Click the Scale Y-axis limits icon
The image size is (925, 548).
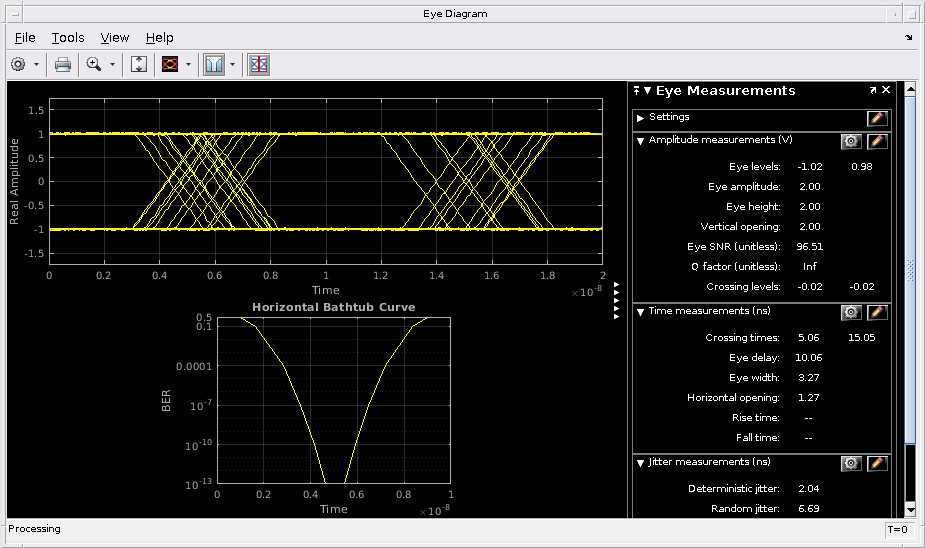pyautogui.click(x=139, y=64)
